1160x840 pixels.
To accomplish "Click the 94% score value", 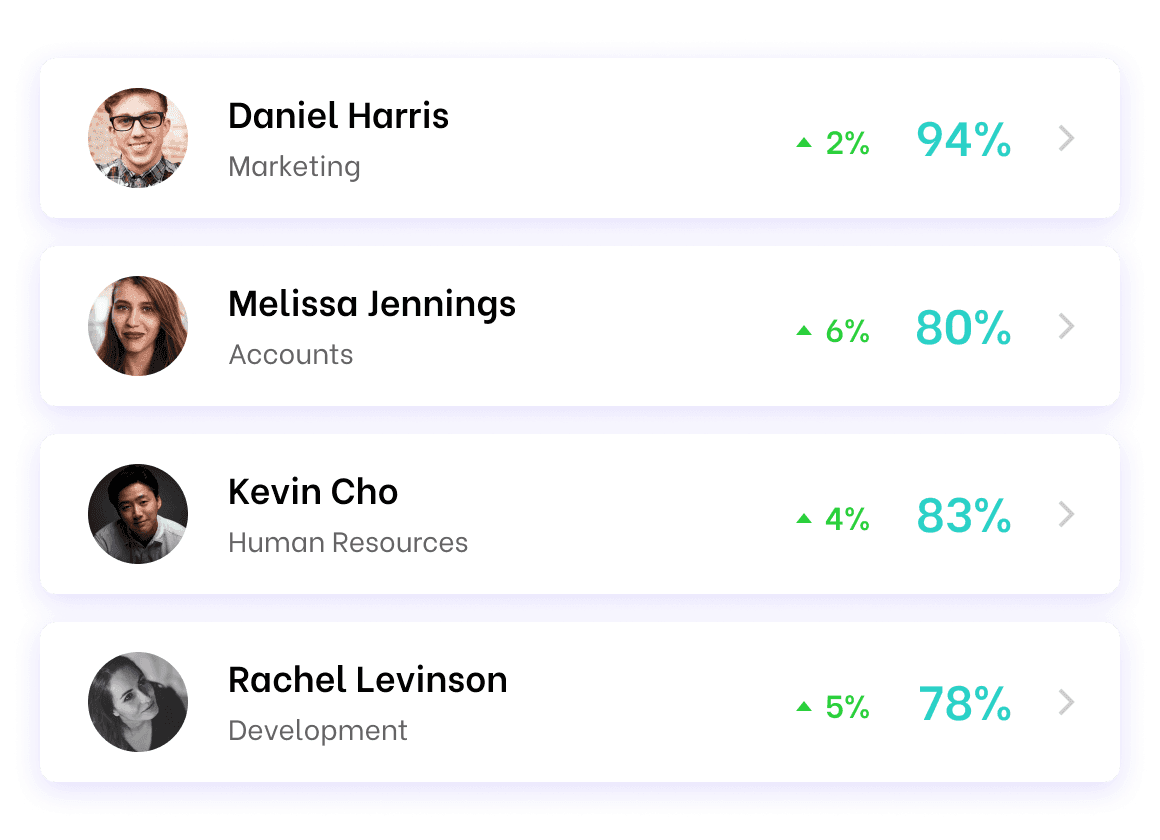I will pyautogui.click(x=964, y=140).
